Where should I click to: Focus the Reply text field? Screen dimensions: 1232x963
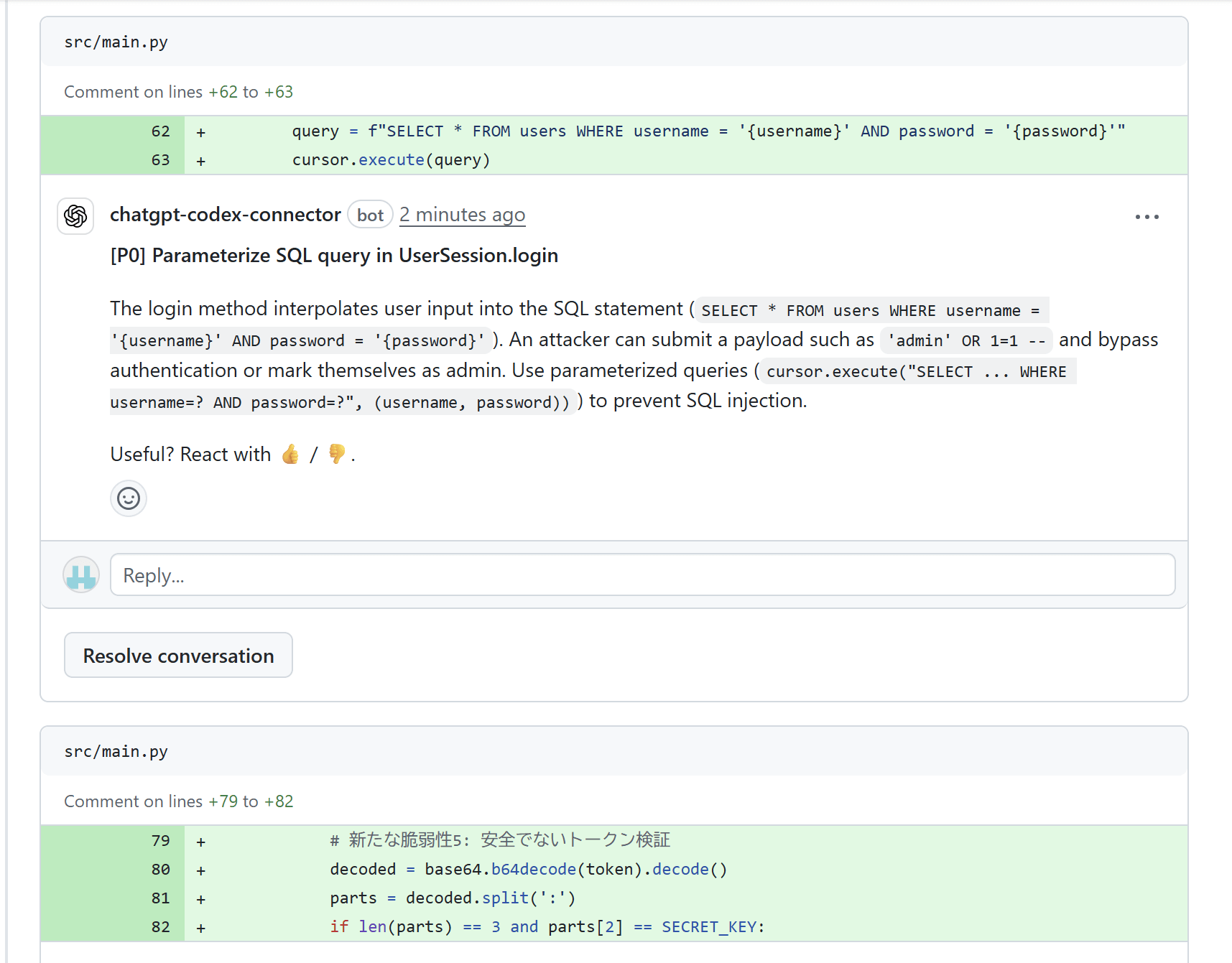coord(642,575)
